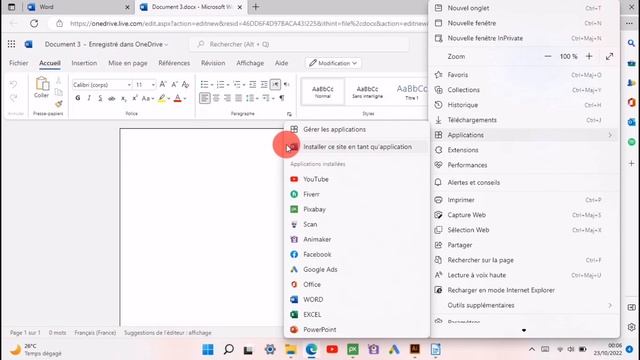The width and height of the screenshot is (640, 360).
Task: Enter full screen via zoom arrows
Action: coord(609,56)
